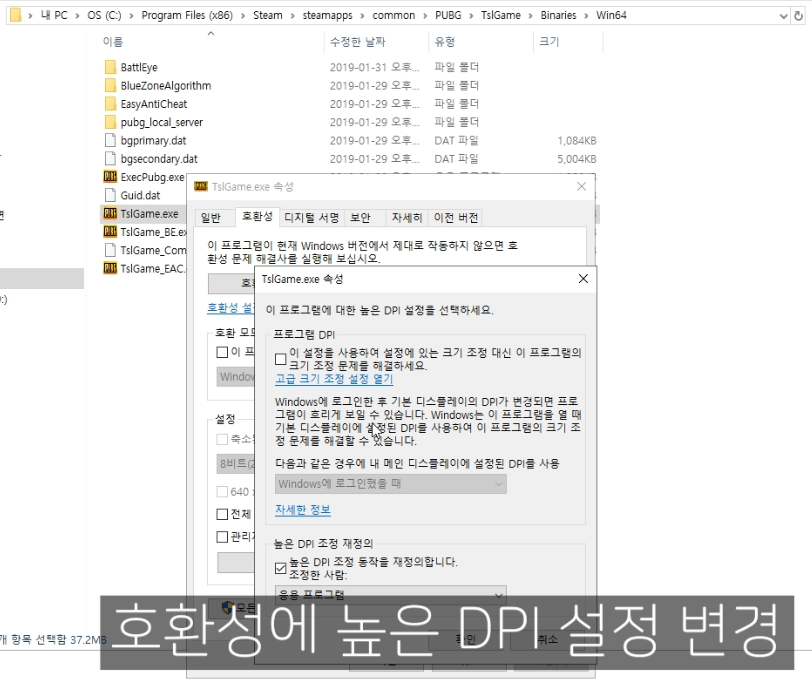Switch to the 이전 버전 tab
This screenshot has height=681, width=812.
pos(456,218)
